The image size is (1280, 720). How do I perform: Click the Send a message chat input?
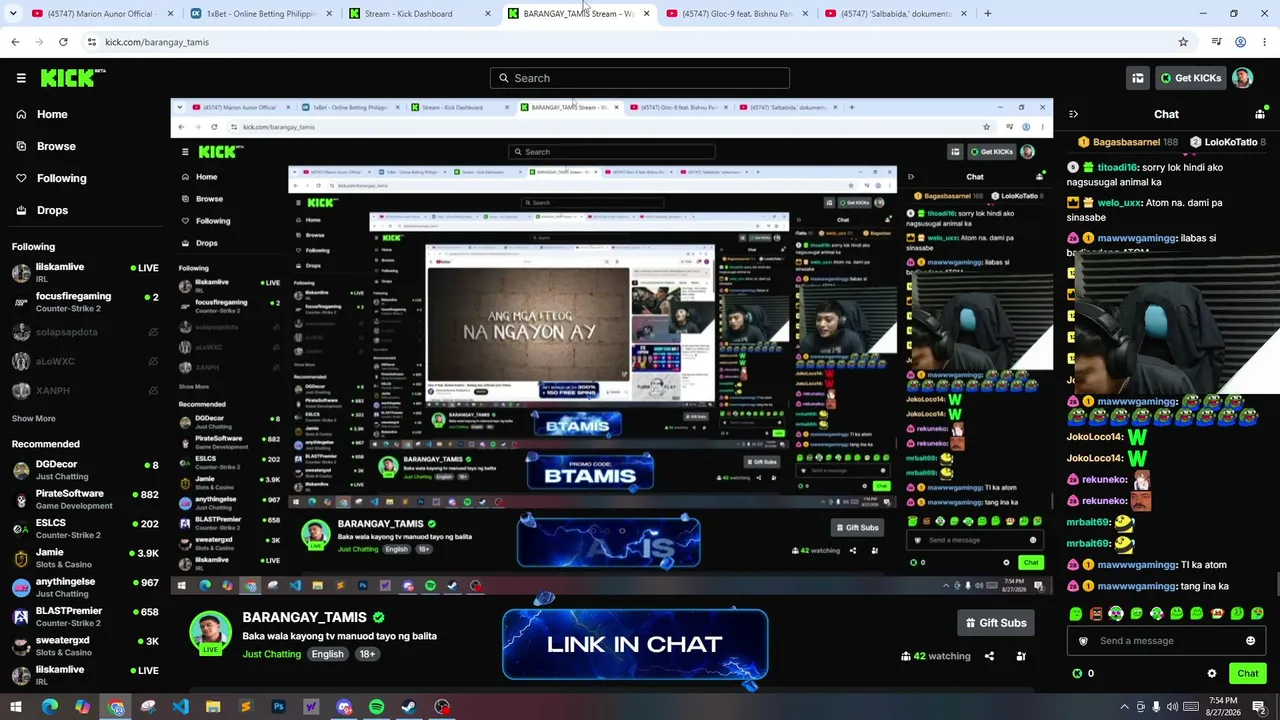point(1166,641)
